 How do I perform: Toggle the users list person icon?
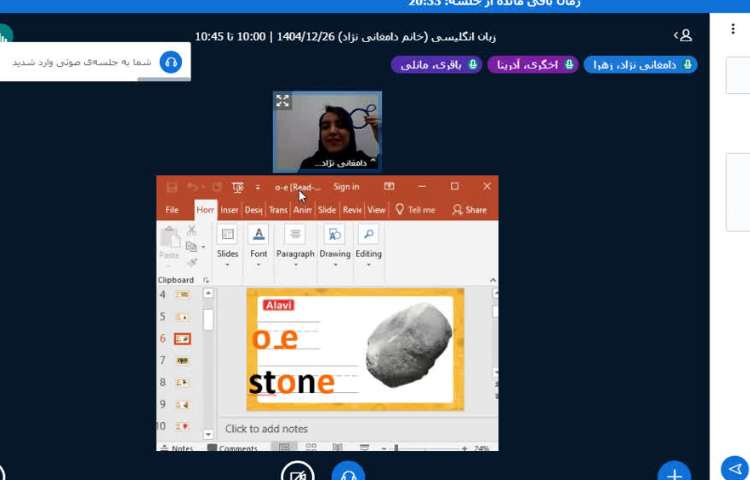pos(683,35)
